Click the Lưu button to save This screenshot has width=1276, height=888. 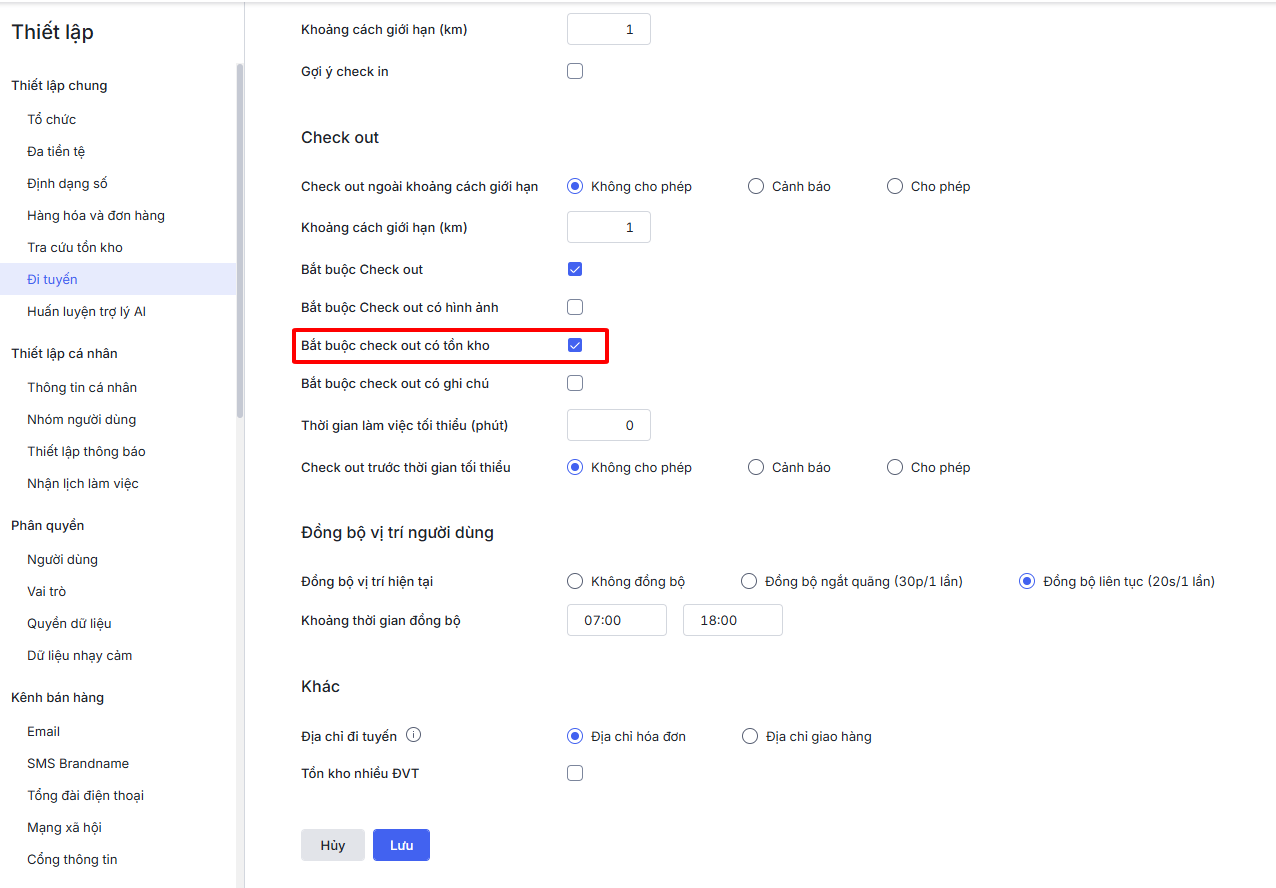click(x=401, y=845)
